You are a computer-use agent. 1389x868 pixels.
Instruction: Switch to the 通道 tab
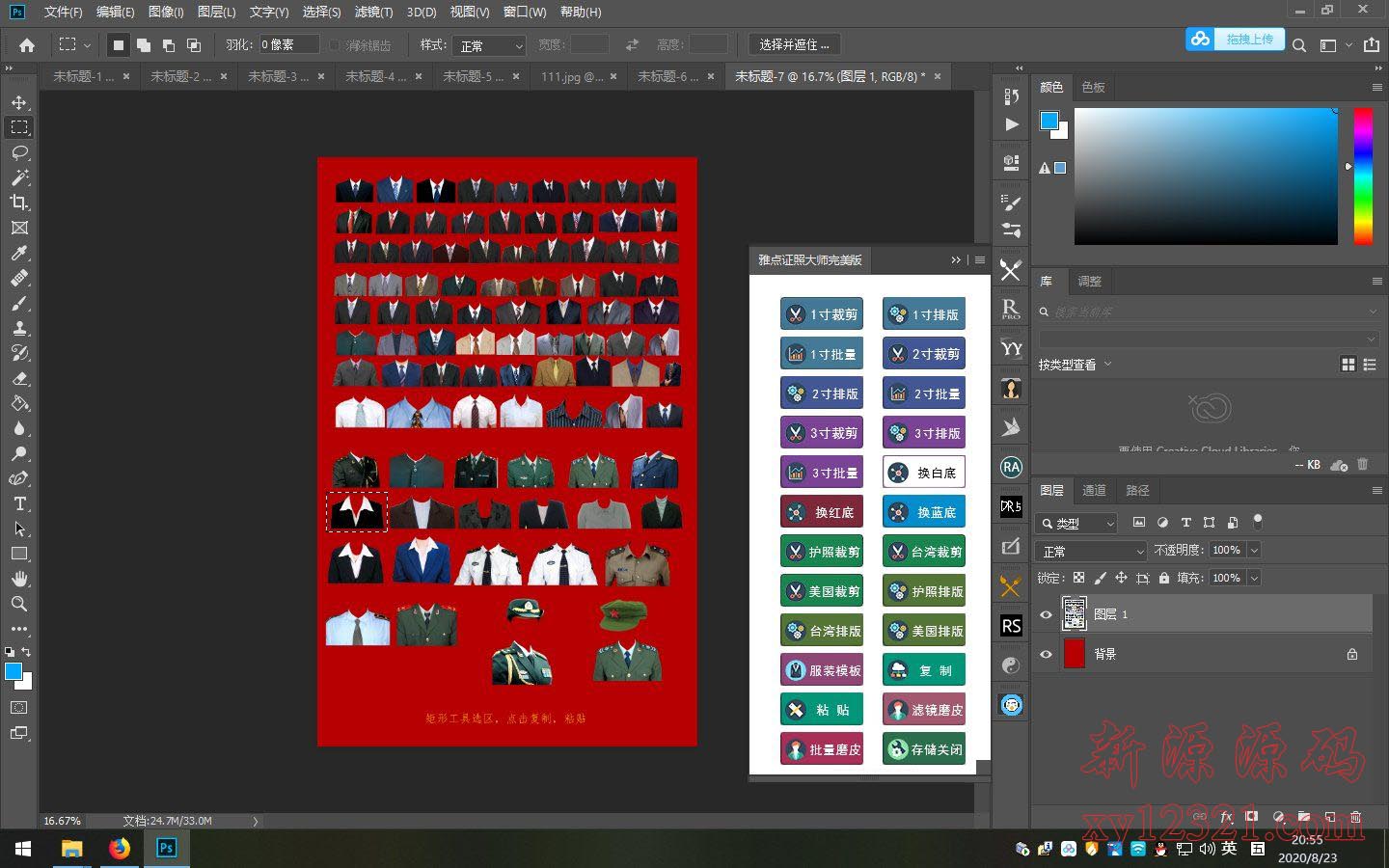coord(1094,490)
